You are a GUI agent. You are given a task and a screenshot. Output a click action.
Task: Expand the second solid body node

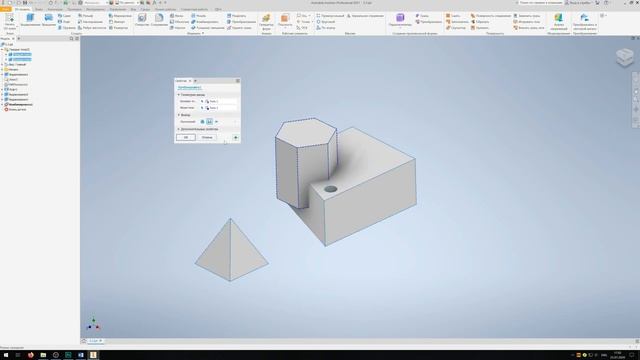click(x=6, y=59)
